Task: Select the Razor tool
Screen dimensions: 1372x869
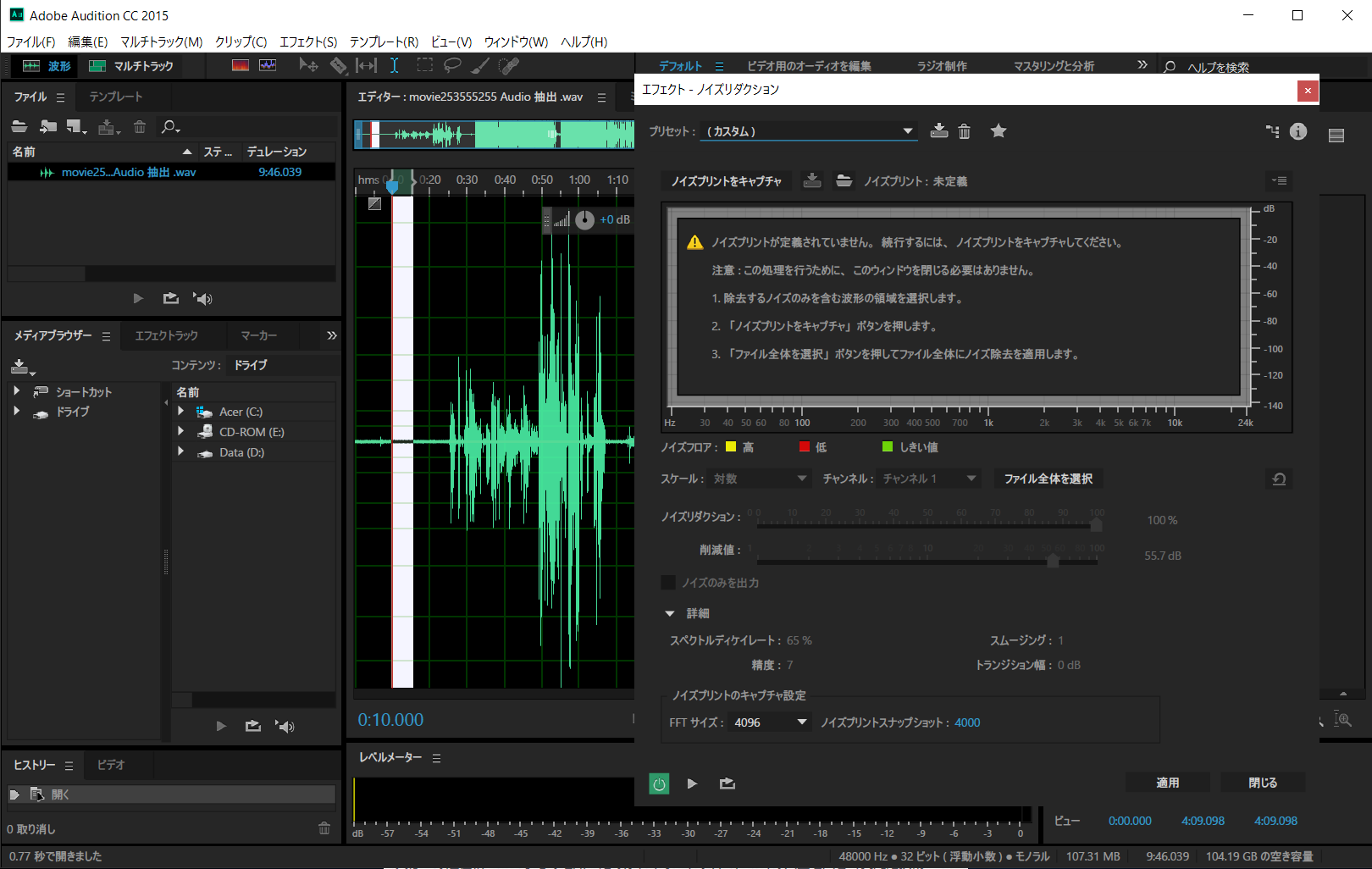Action: [x=338, y=65]
